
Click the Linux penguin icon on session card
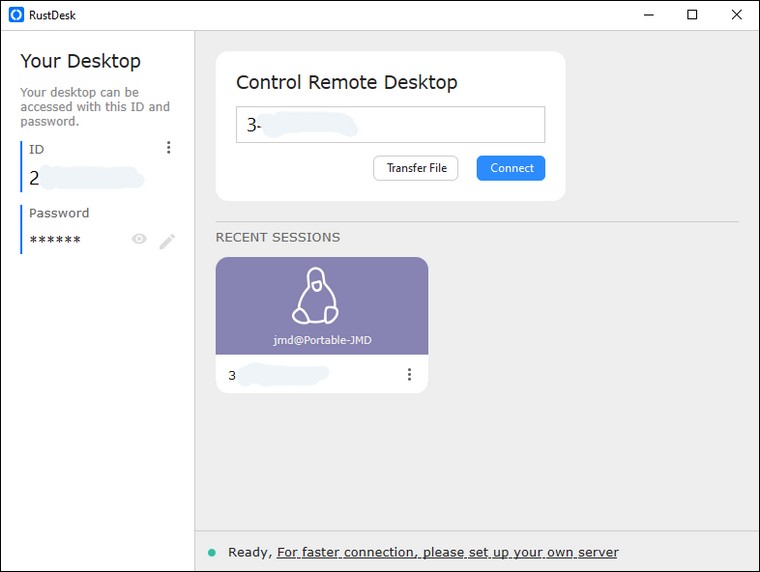coord(316,295)
